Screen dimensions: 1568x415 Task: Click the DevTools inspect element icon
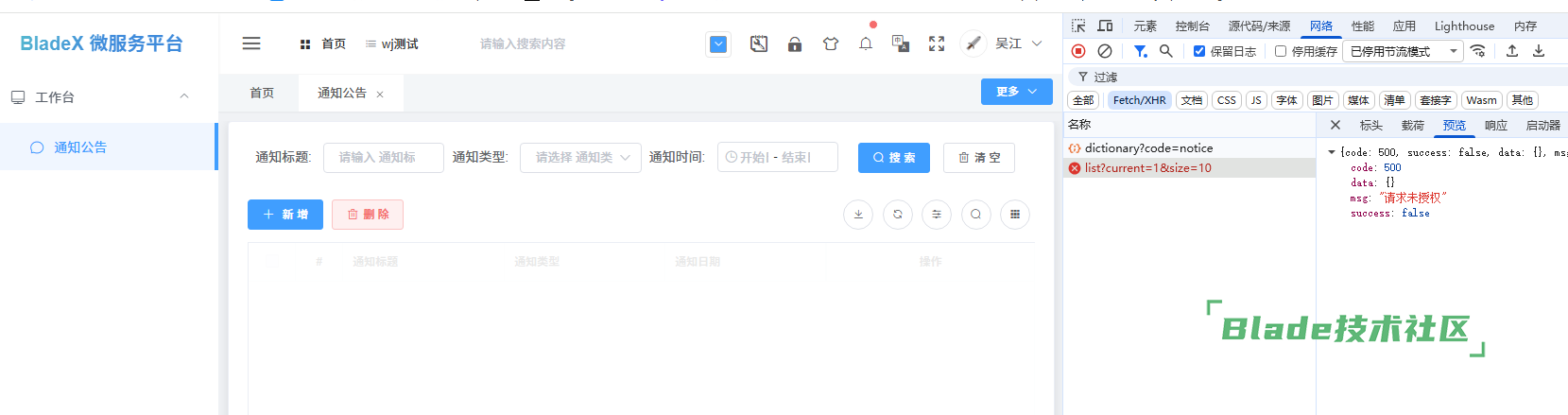pyautogui.click(x=1078, y=26)
